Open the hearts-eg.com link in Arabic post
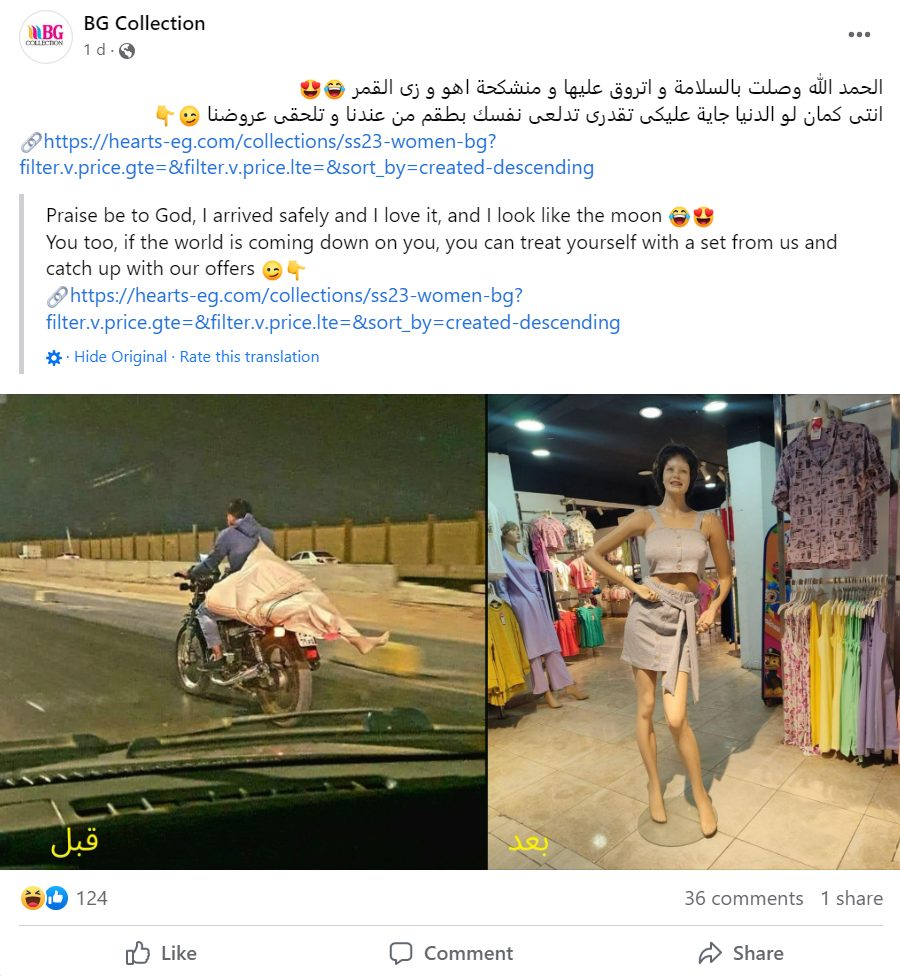The width and height of the screenshot is (900, 976). (x=307, y=154)
